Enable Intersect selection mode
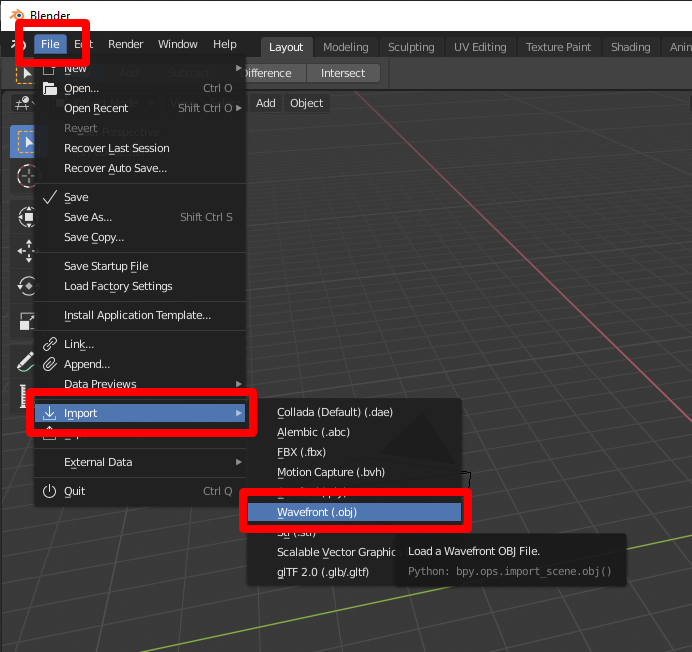Screen dimensions: 692x652 pos(343,73)
